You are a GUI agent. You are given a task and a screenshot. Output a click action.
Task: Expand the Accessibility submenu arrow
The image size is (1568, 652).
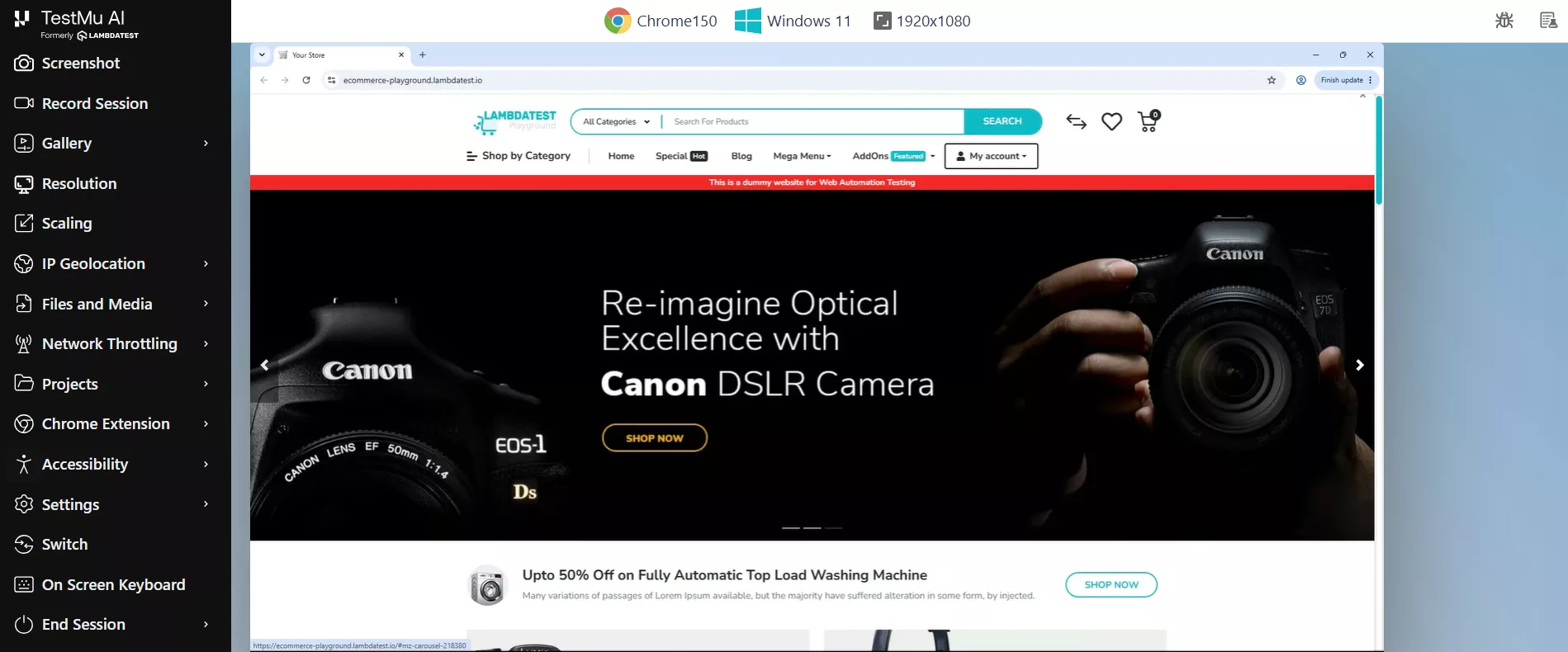pyautogui.click(x=206, y=464)
